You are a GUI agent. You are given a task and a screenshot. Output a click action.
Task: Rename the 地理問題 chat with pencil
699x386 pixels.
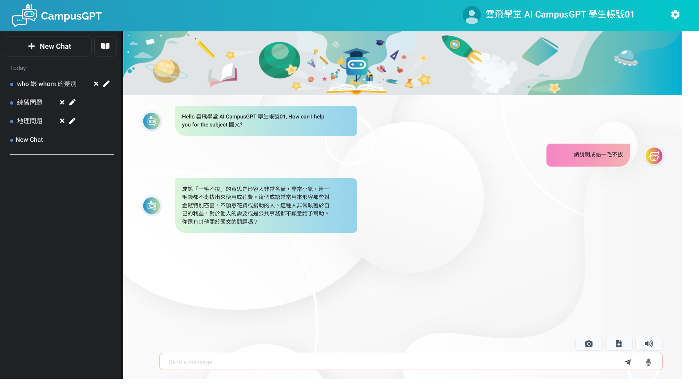tap(72, 121)
